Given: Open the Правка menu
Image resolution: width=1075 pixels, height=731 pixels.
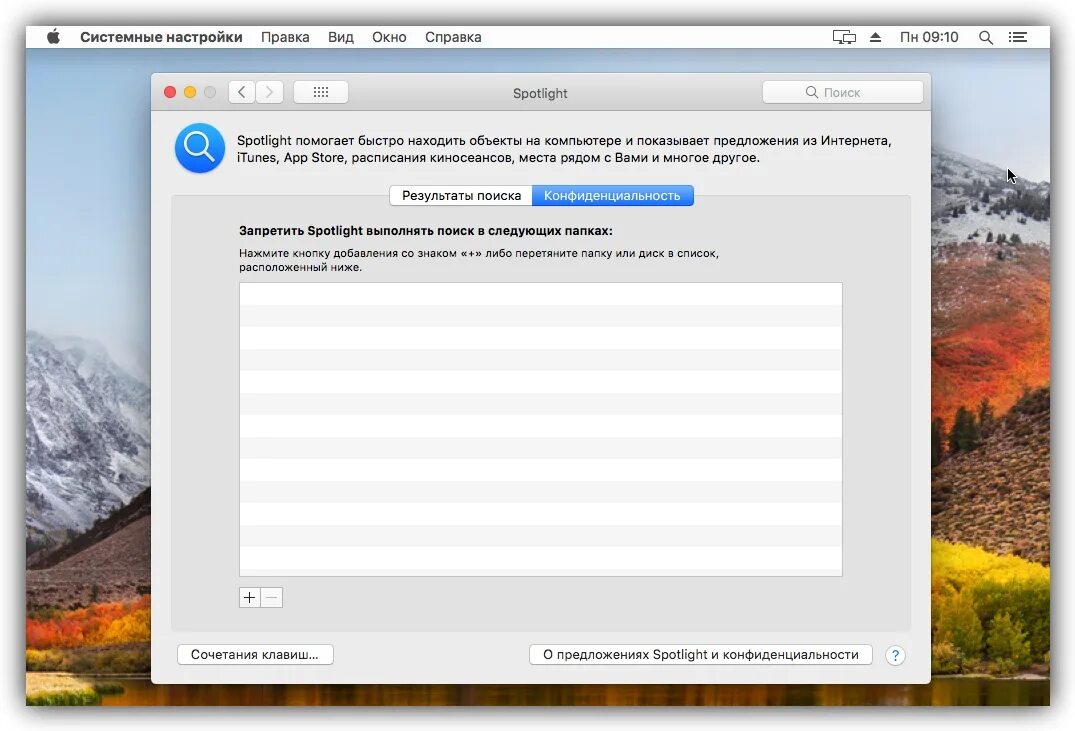Looking at the screenshot, I should (x=285, y=37).
